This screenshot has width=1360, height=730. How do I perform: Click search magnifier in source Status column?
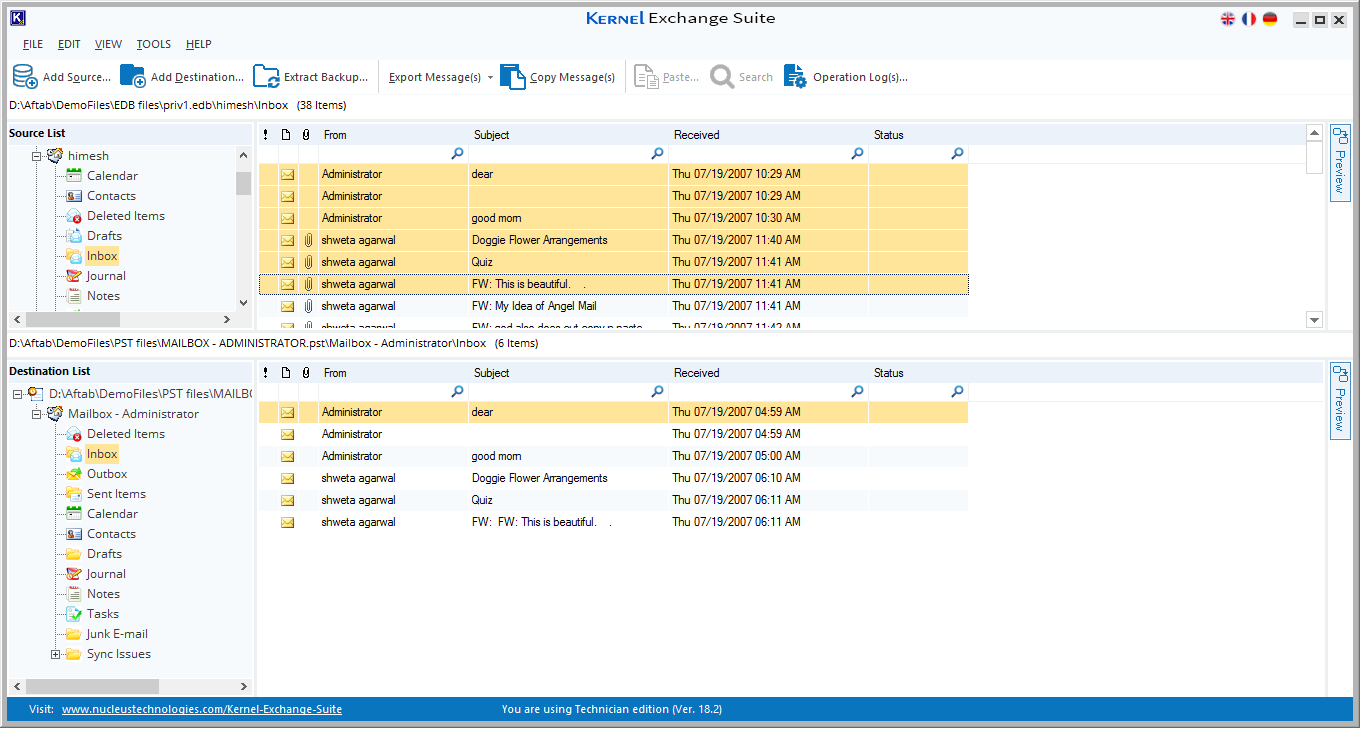[957, 154]
